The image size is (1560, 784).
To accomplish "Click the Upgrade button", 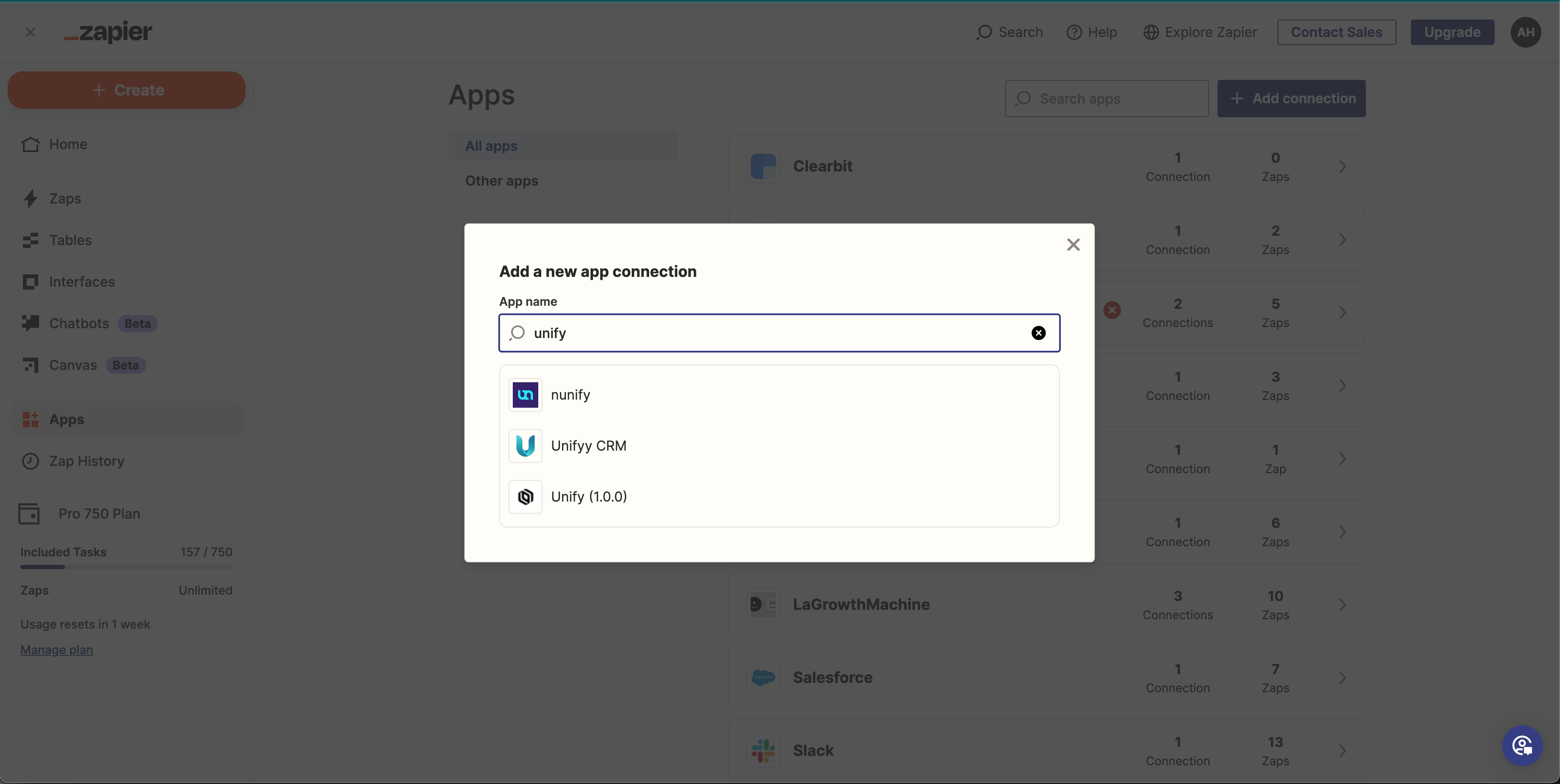I will point(1452,32).
